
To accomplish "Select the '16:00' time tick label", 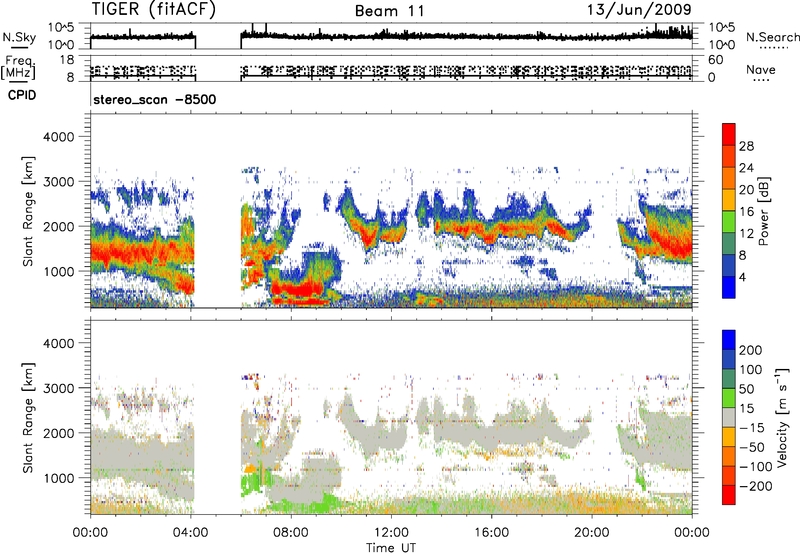I will 491,533.
